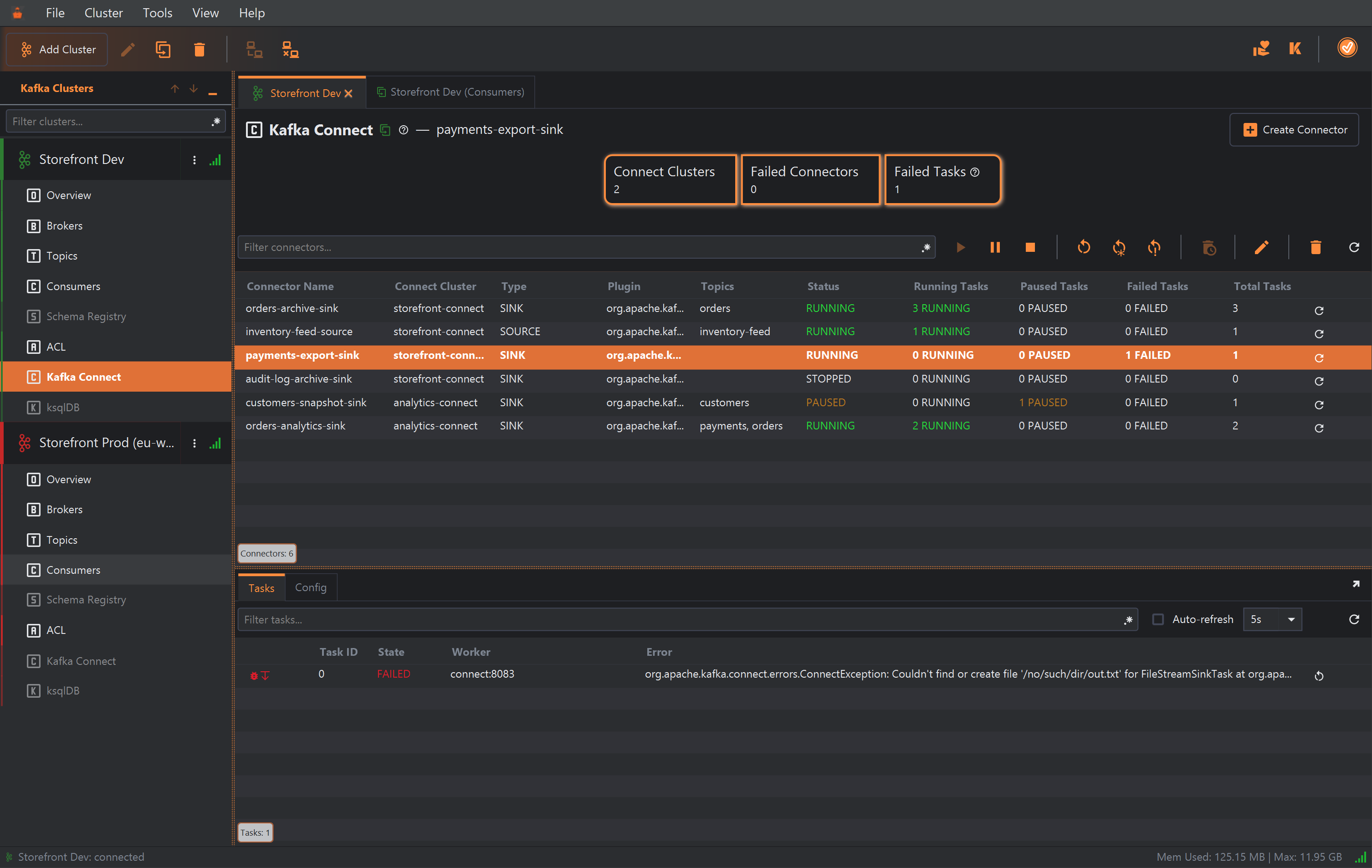This screenshot has width=1372, height=868.
Task: Toggle regex in Filter connectors field
Action: (926, 247)
